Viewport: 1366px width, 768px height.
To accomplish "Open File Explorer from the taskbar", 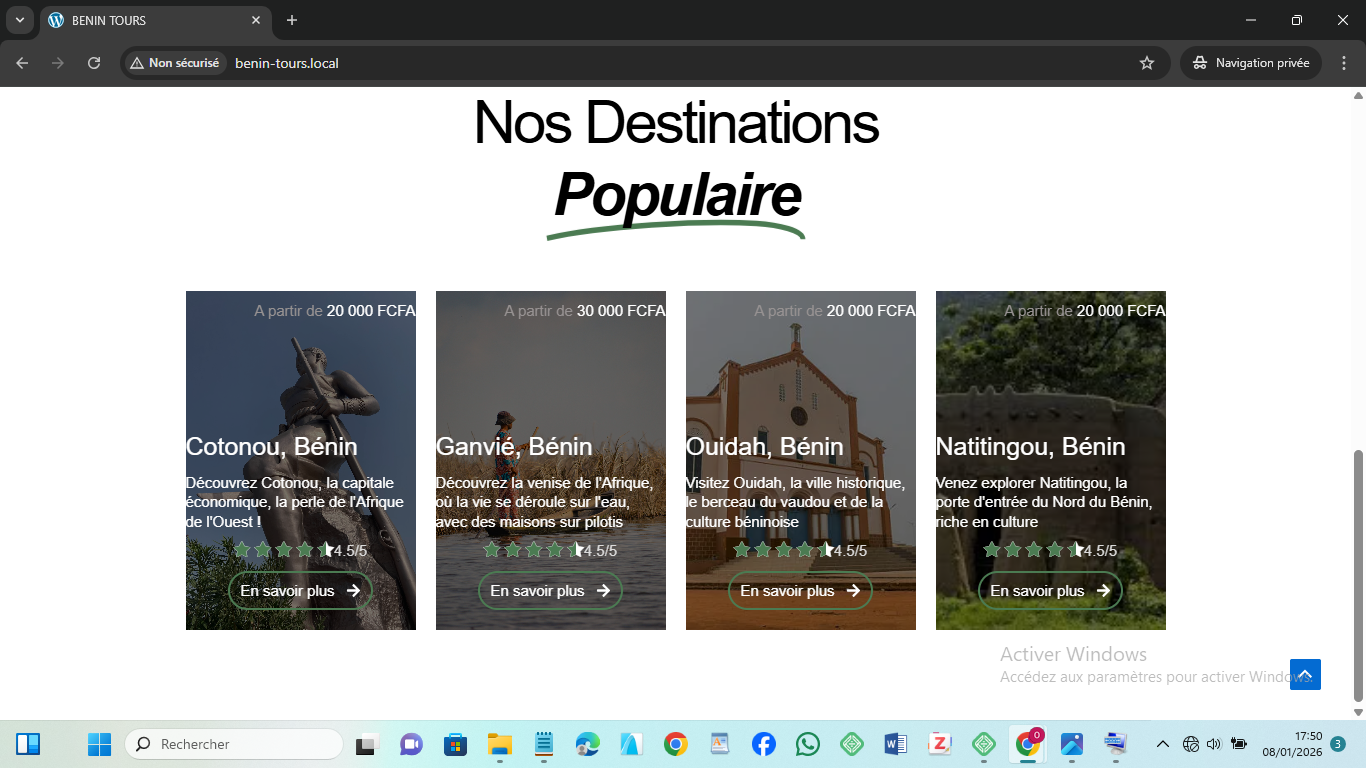I will (x=499, y=744).
